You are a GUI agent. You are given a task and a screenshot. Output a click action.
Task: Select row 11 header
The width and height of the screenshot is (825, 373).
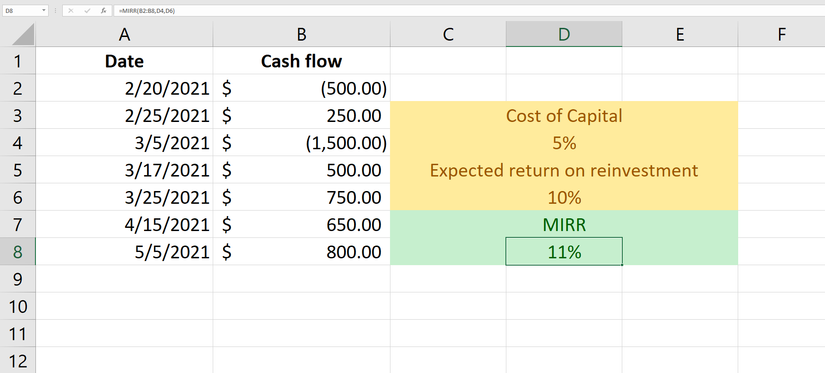pos(18,334)
